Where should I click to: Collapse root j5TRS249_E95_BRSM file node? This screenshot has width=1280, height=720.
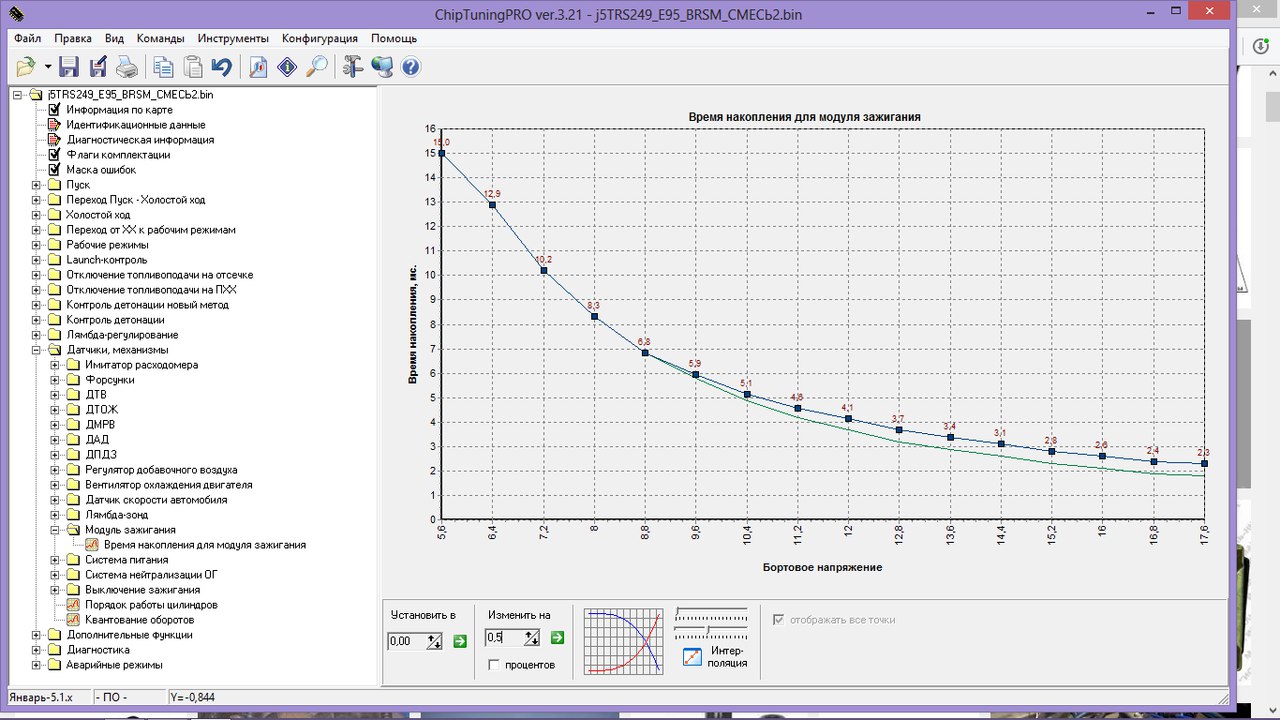[x=18, y=95]
